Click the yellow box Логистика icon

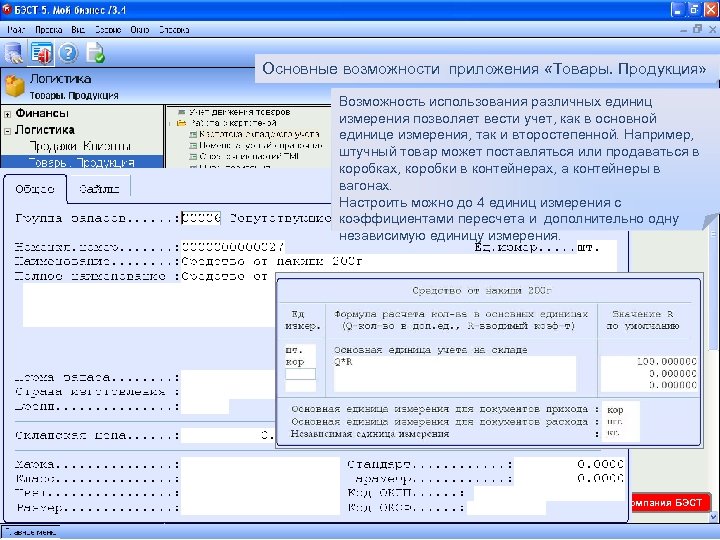15,86
